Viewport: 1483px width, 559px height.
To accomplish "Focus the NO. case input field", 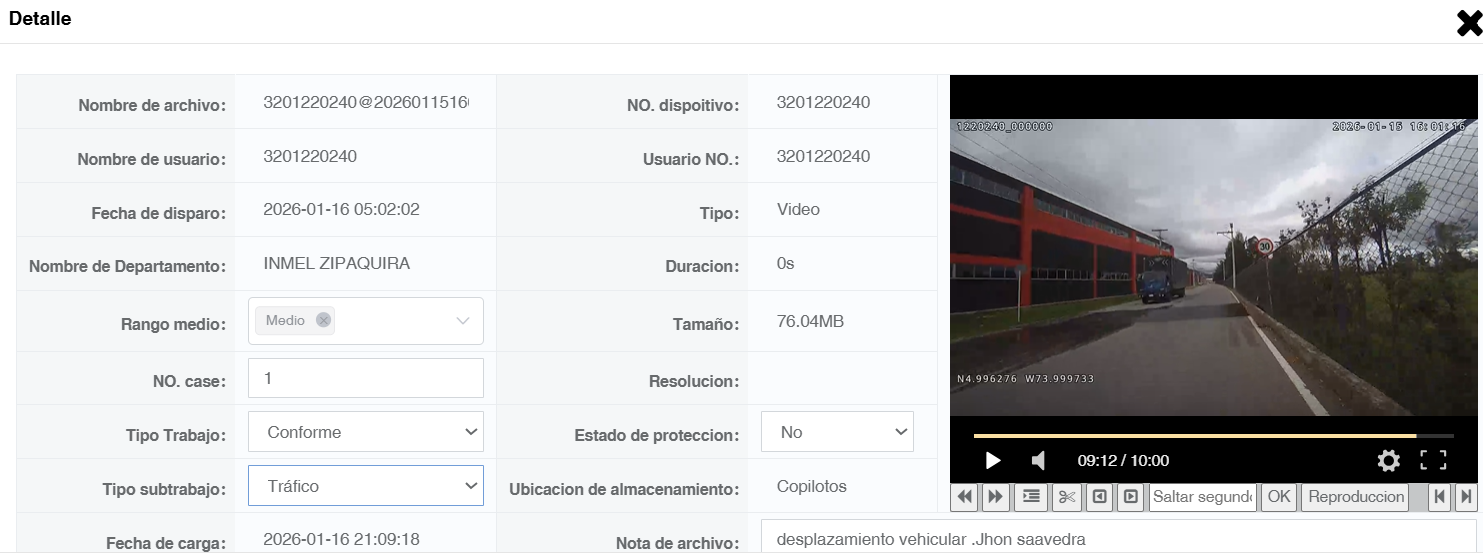I will (366, 378).
